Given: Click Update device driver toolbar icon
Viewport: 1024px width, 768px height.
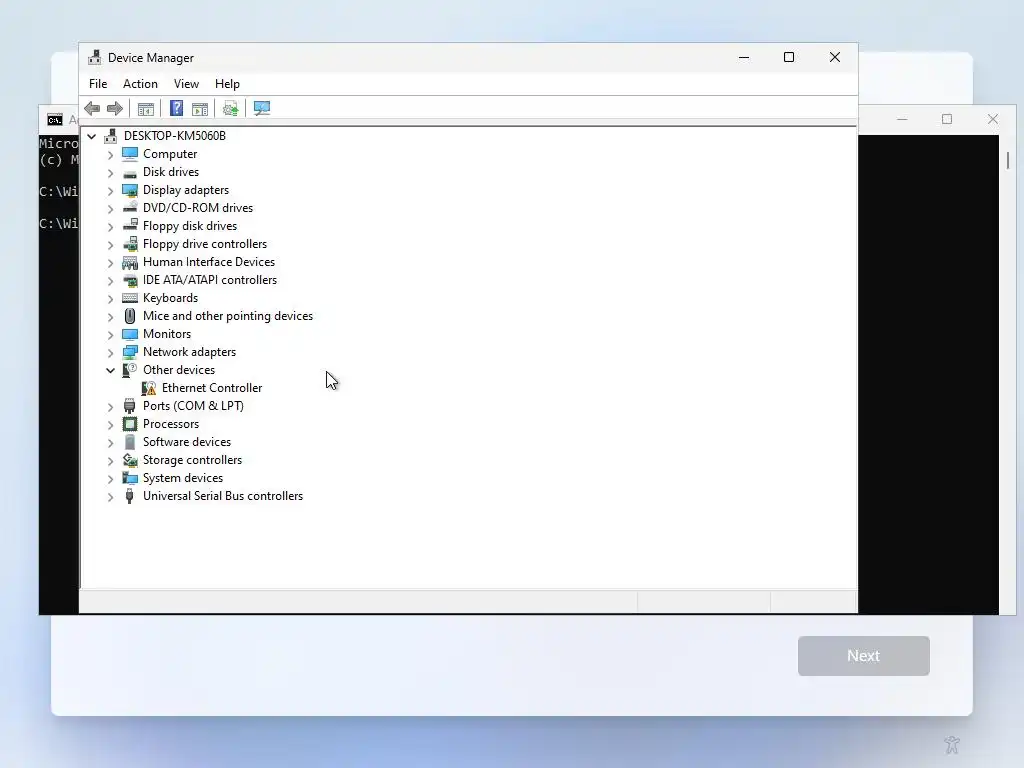Looking at the screenshot, I should click(x=230, y=108).
